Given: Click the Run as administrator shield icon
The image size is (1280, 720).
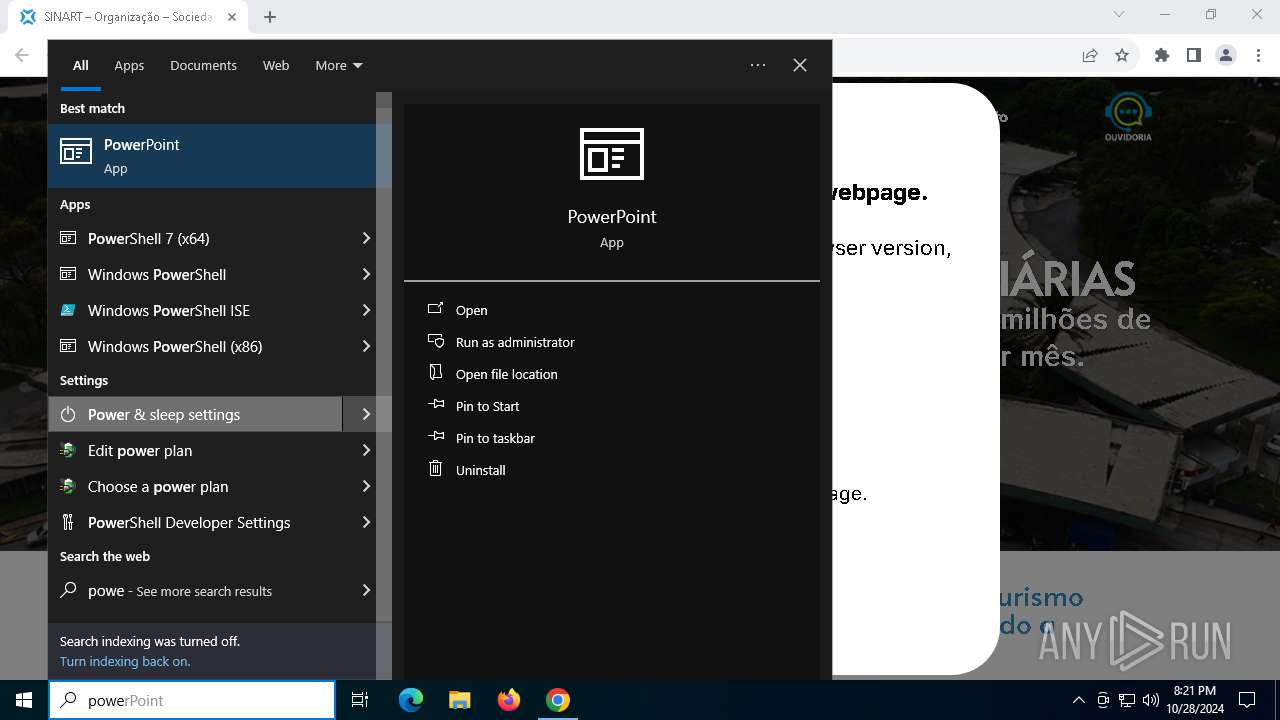Looking at the screenshot, I should coord(435,341).
